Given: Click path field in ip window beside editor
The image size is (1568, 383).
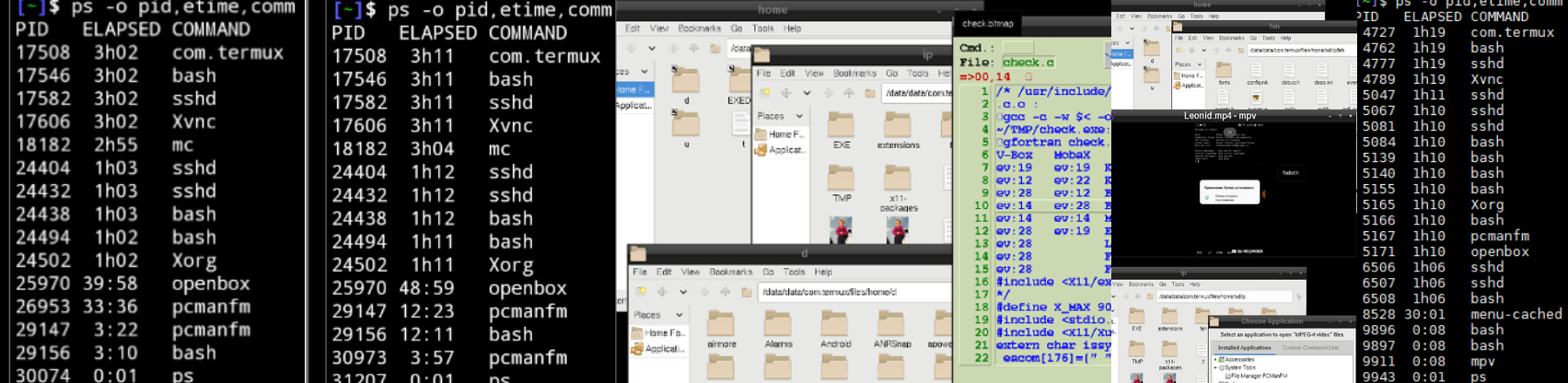Looking at the screenshot, I should [916, 93].
